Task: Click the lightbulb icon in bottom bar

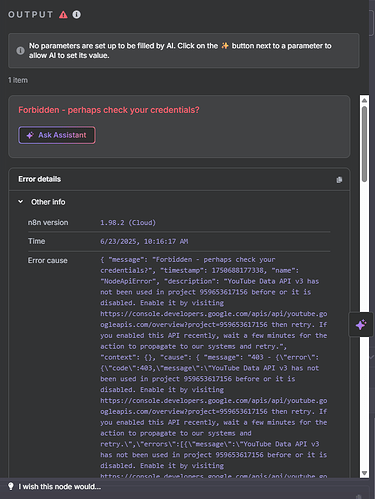Action: click(11, 486)
